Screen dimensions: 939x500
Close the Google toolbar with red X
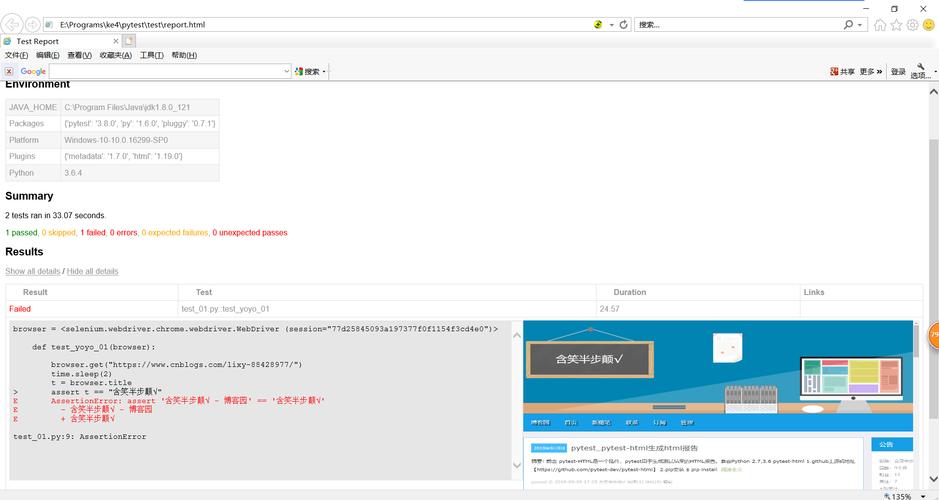coord(9,71)
